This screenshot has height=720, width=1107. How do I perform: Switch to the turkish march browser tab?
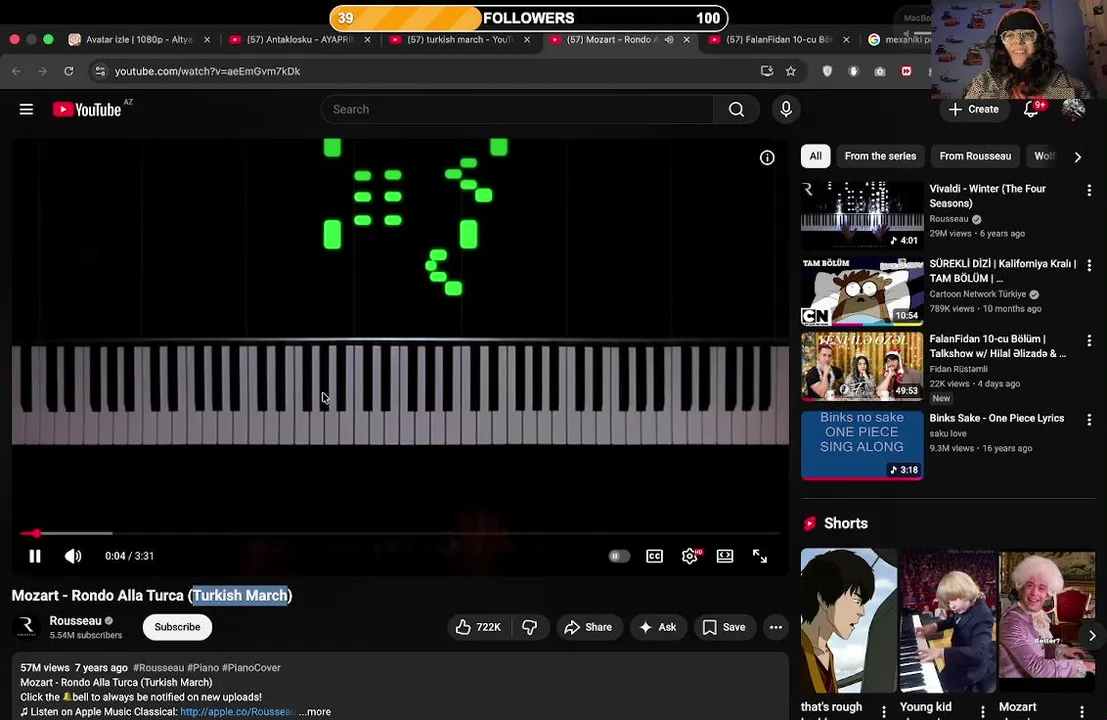coord(460,40)
